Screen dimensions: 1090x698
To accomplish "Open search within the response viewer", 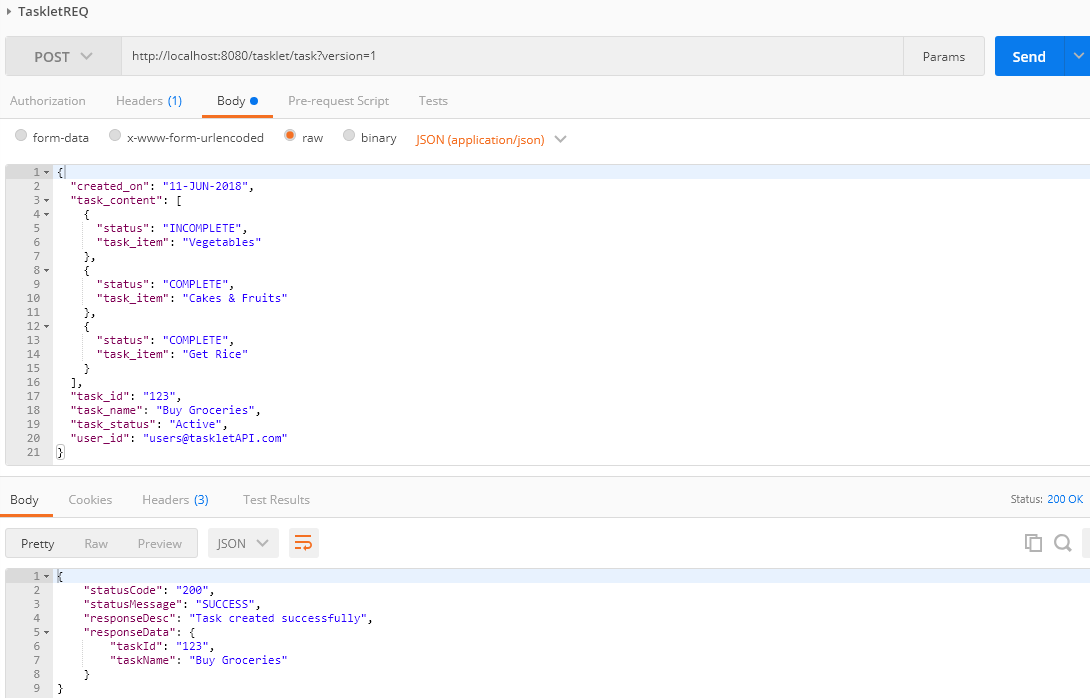I will tap(1062, 542).
